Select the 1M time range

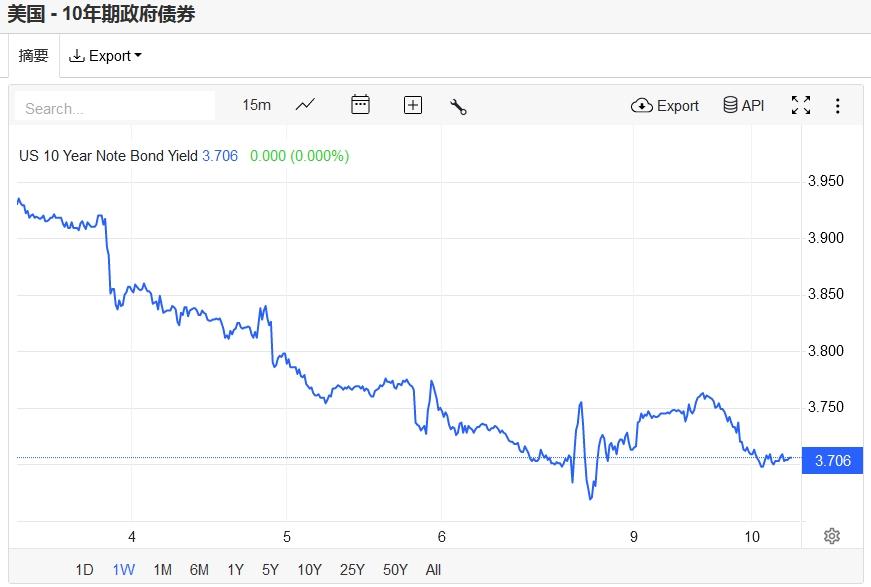coord(162,570)
